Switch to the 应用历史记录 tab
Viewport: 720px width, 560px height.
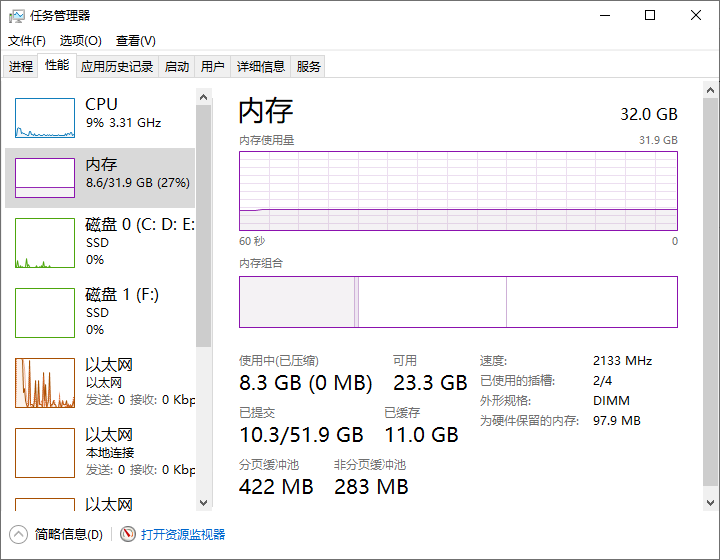pyautogui.click(x=117, y=67)
